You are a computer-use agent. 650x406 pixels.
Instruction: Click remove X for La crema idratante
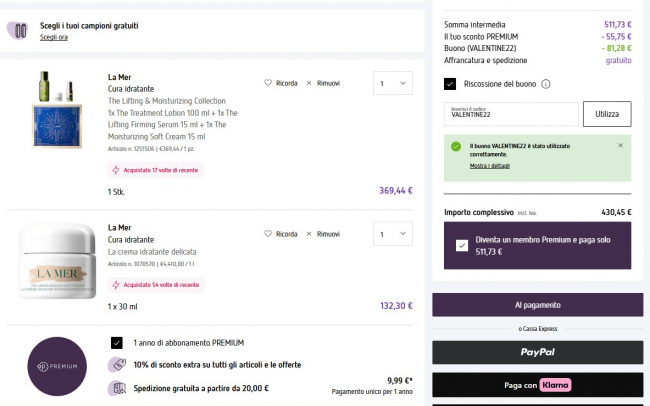click(308, 234)
